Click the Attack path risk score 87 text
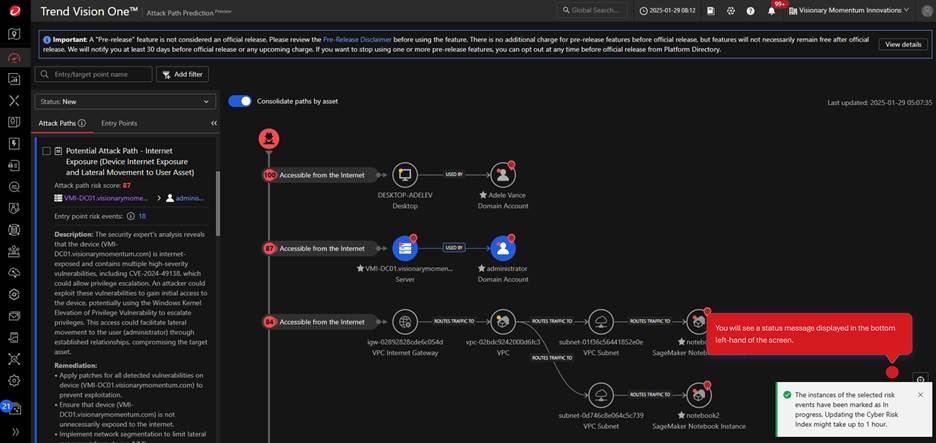This screenshot has width=936, height=443. pos(93,185)
